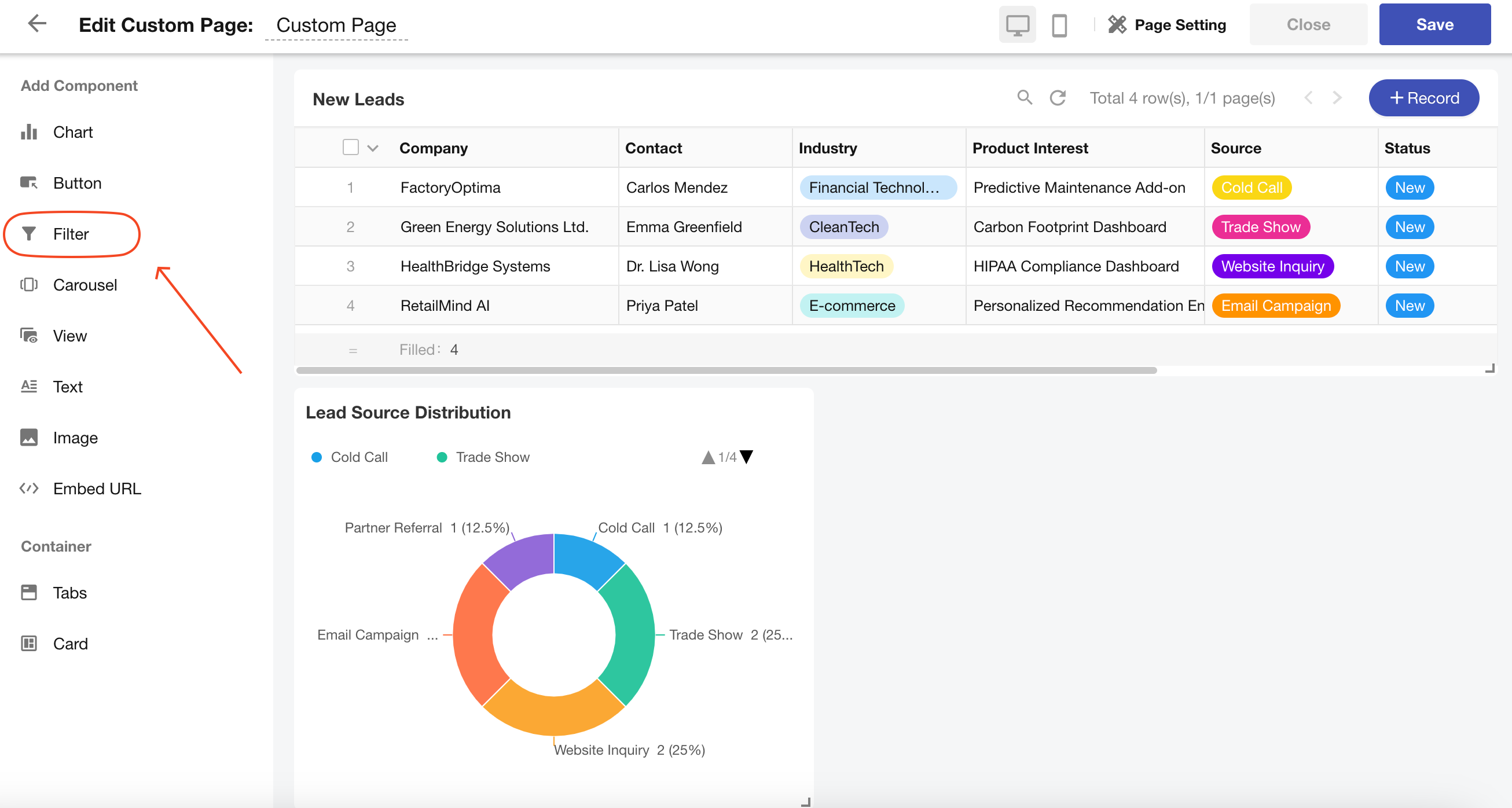Add an Embed URL component

pyautogui.click(x=96, y=488)
